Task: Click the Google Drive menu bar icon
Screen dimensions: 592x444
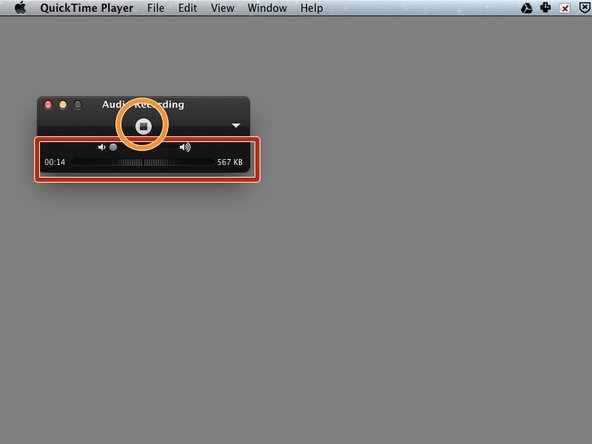Action: pos(527,8)
